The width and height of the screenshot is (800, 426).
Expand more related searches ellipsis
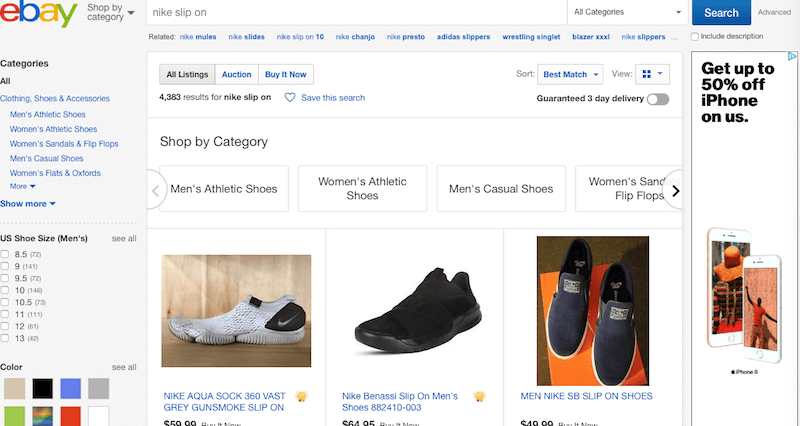pos(674,37)
